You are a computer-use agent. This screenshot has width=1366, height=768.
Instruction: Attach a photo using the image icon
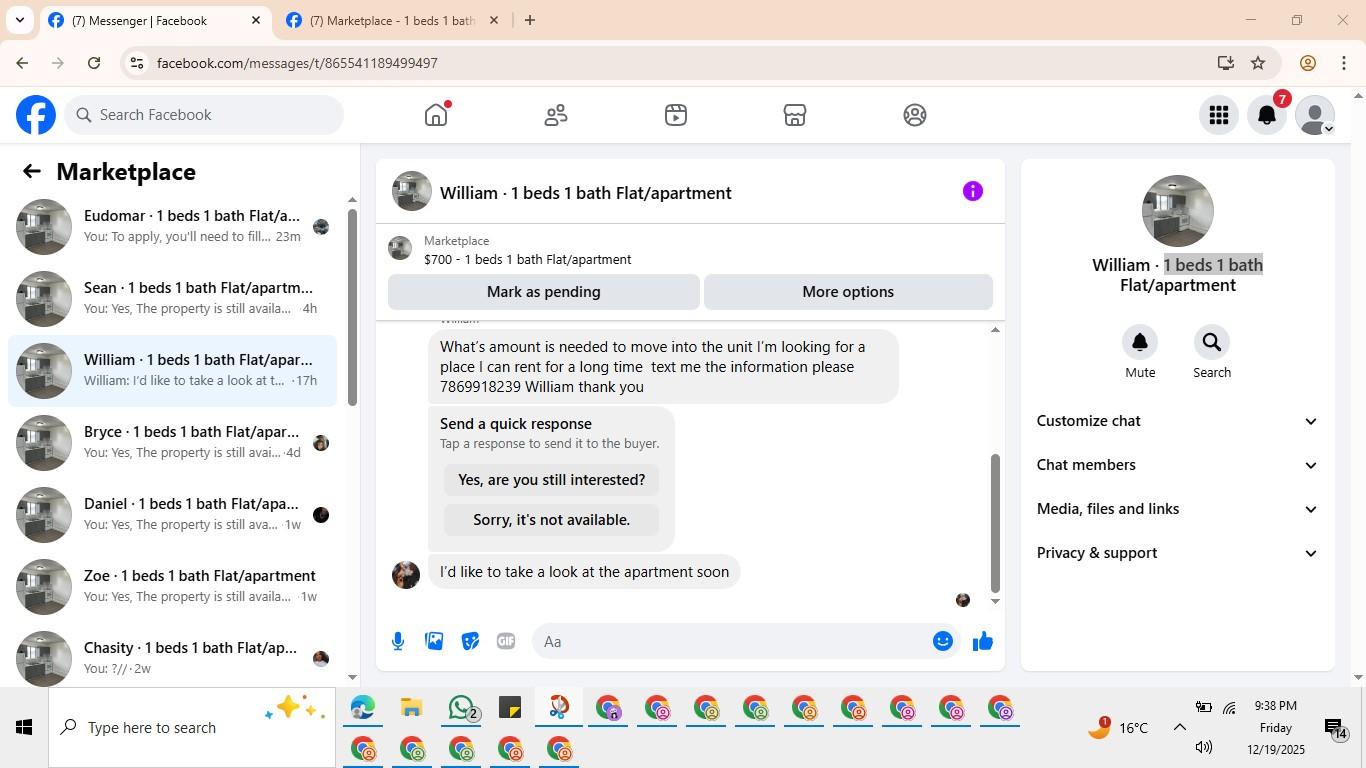coord(434,641)
